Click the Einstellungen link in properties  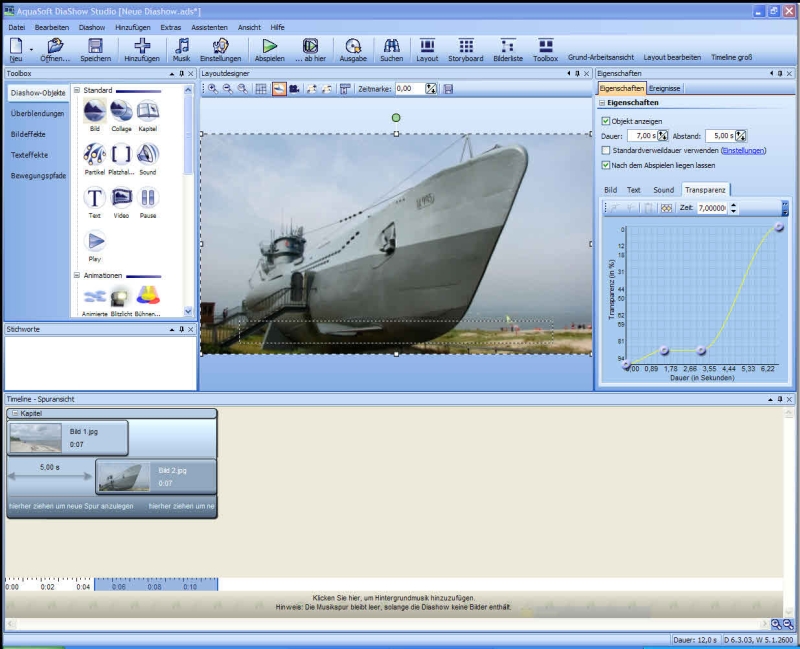(742, 151)
